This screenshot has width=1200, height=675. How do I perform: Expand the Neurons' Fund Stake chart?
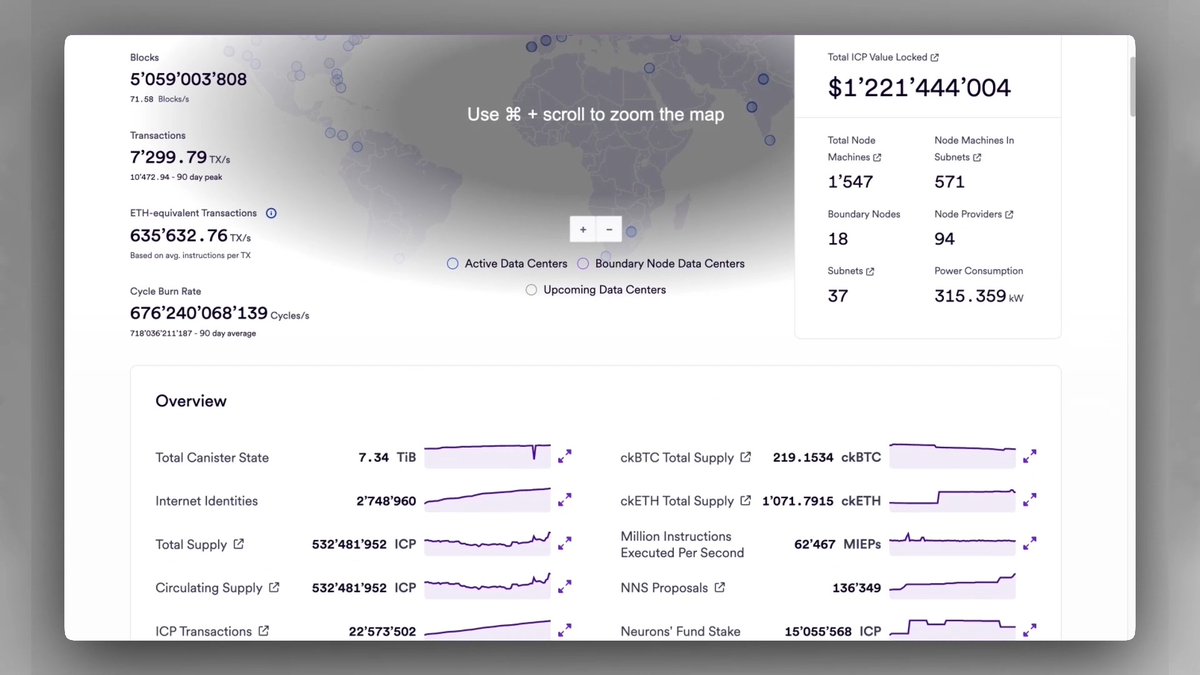click(x=1030, y=630)
